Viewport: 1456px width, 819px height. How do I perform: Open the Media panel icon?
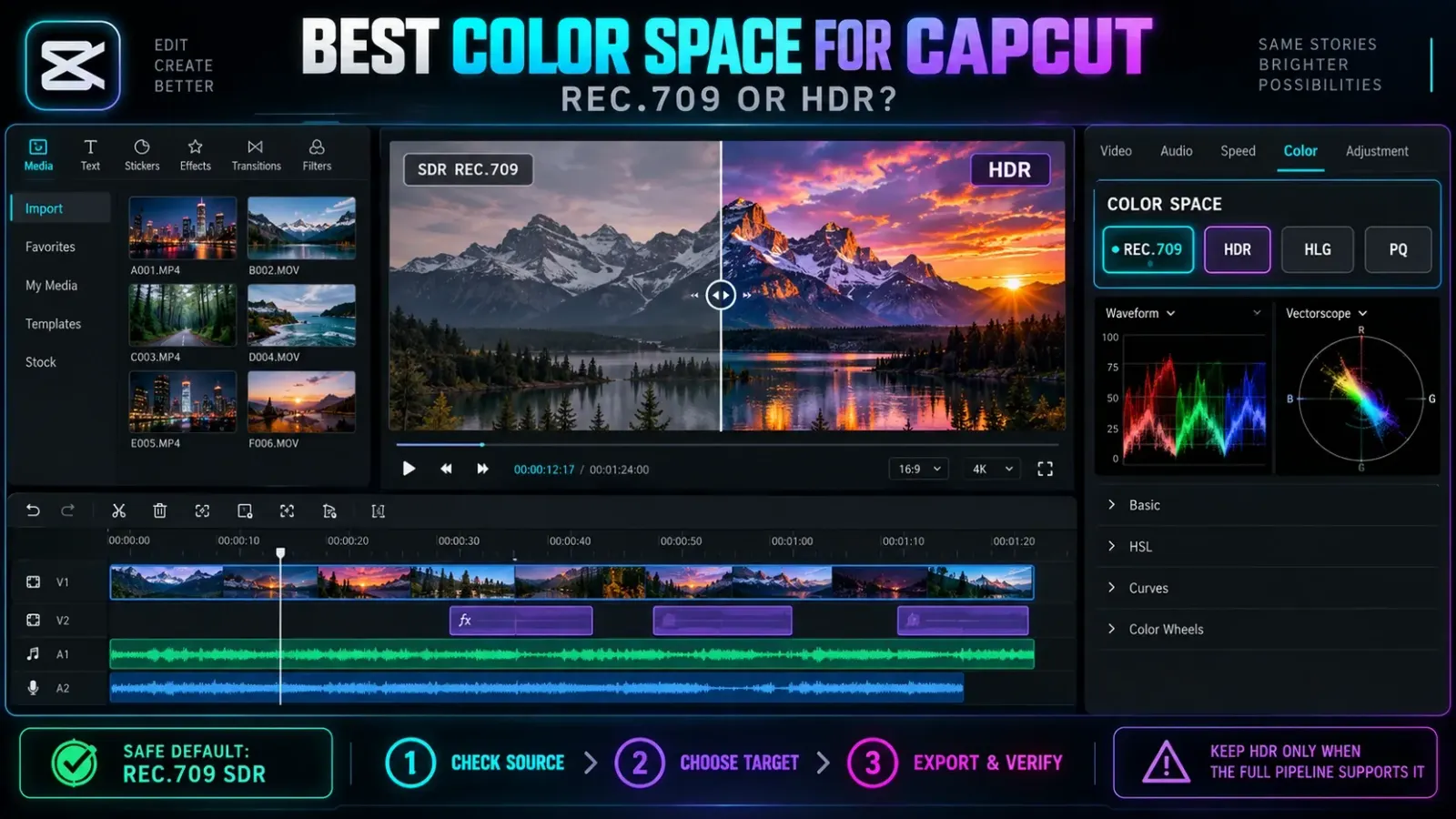click(x=38, y=155)
